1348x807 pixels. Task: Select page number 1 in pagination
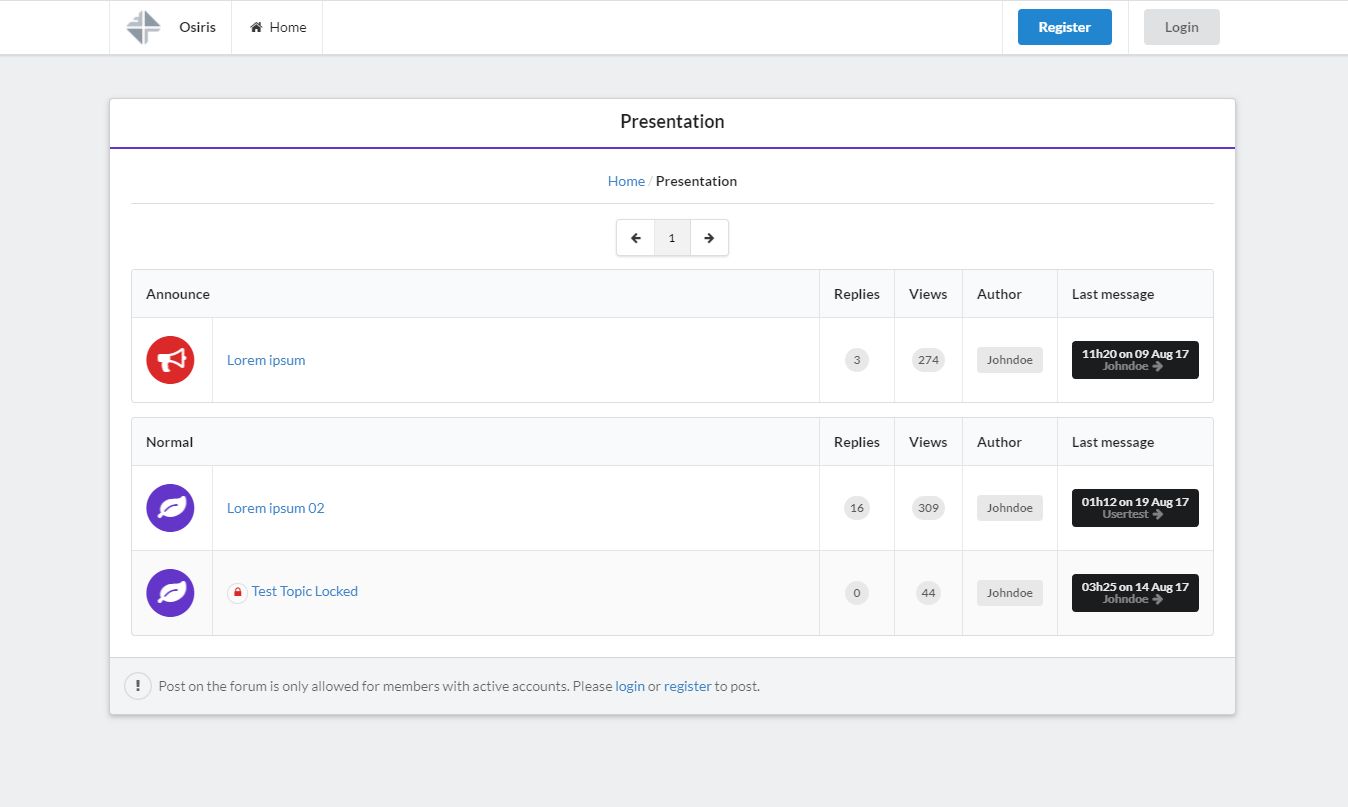click(x=672, y=238)
